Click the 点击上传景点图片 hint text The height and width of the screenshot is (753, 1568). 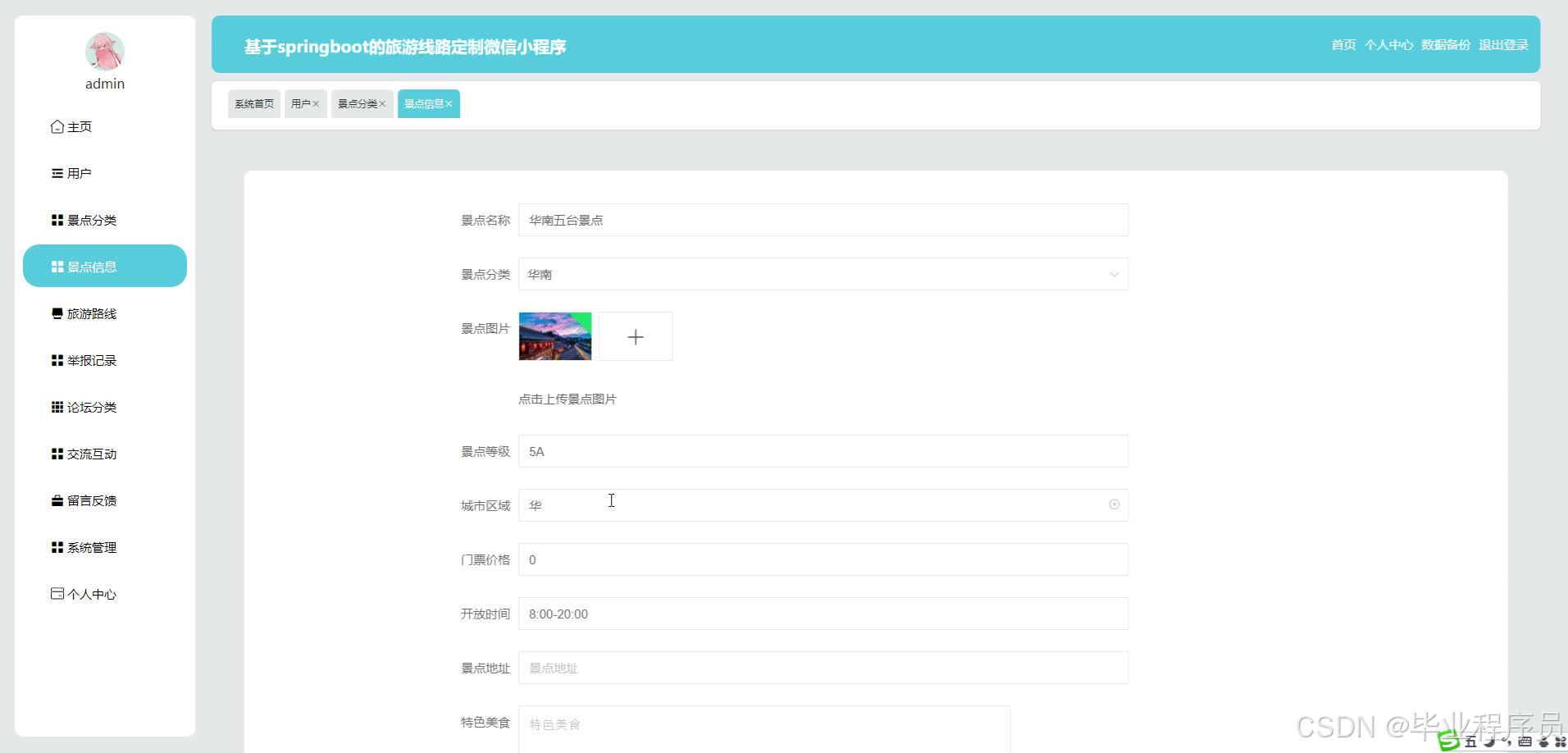(x=567, y=399)
